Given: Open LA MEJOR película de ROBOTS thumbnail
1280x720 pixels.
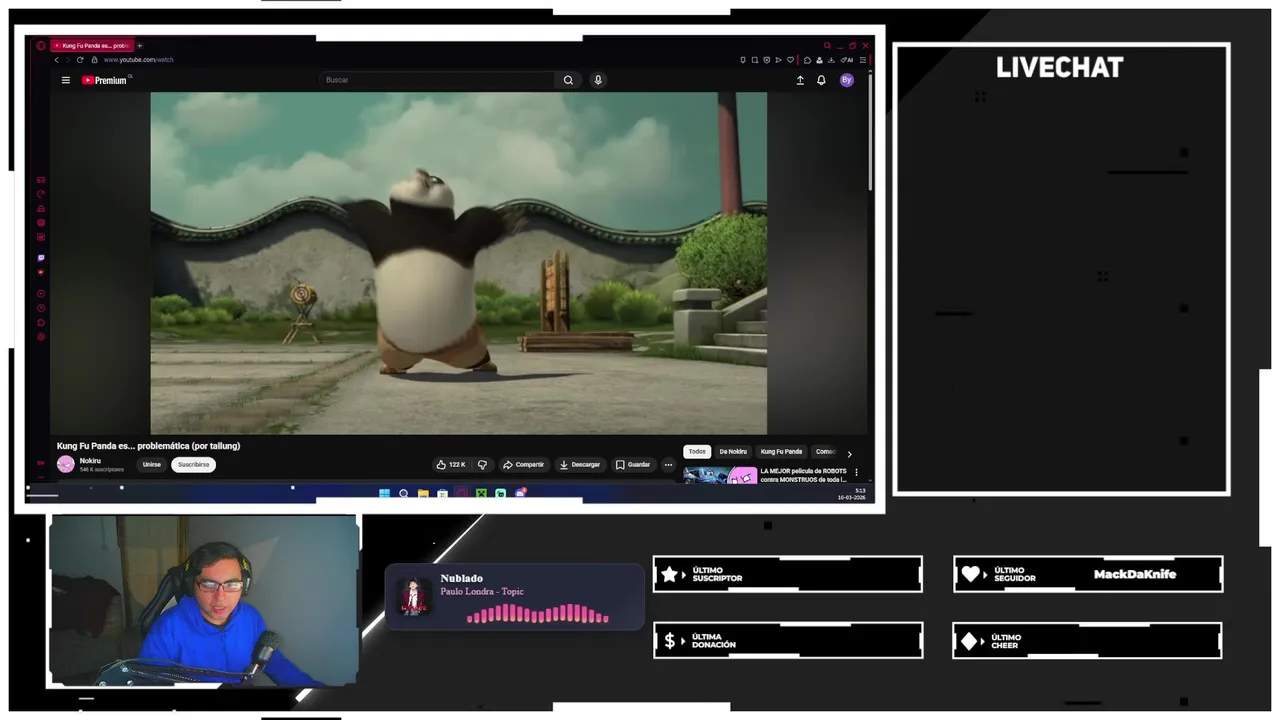Looking at the screenshot, I should tap(721, 475).
